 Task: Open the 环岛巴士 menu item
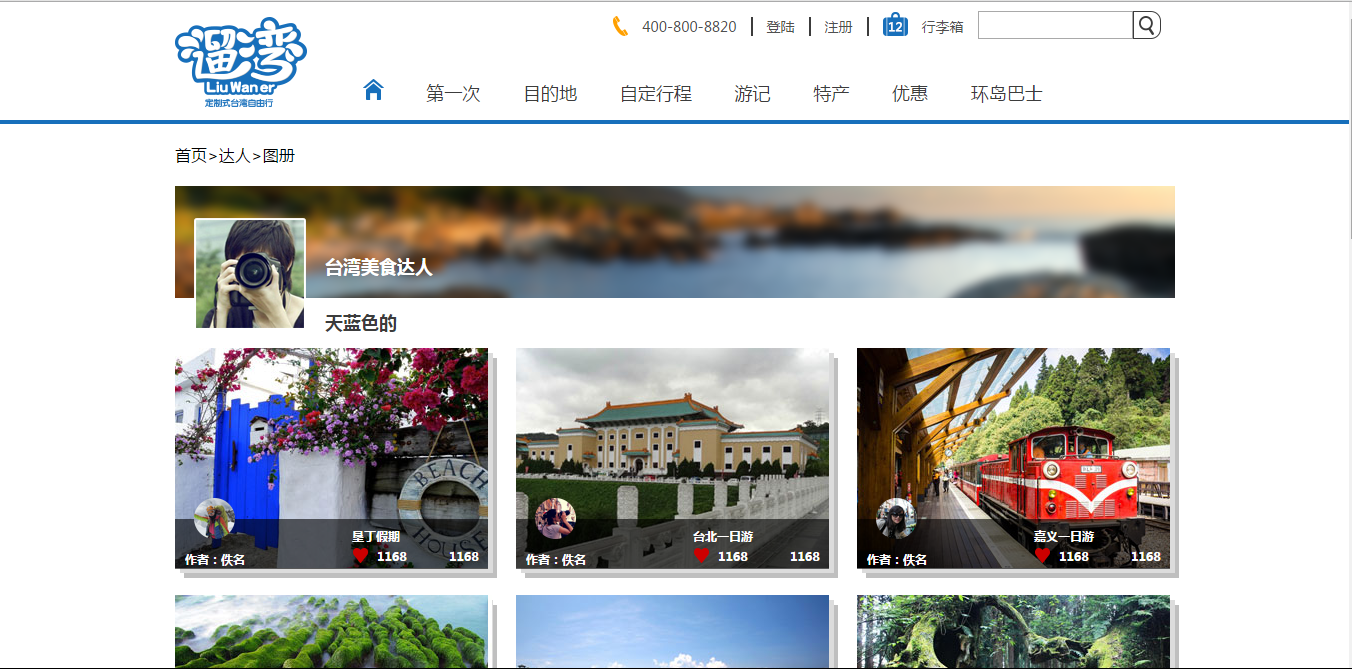coord(1007,94)
